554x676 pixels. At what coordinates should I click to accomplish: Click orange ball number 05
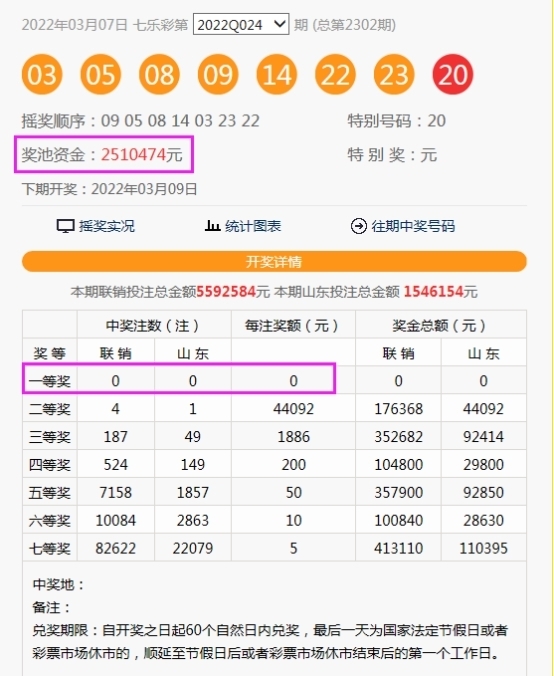pyautogui.click(x=100, y=74)
